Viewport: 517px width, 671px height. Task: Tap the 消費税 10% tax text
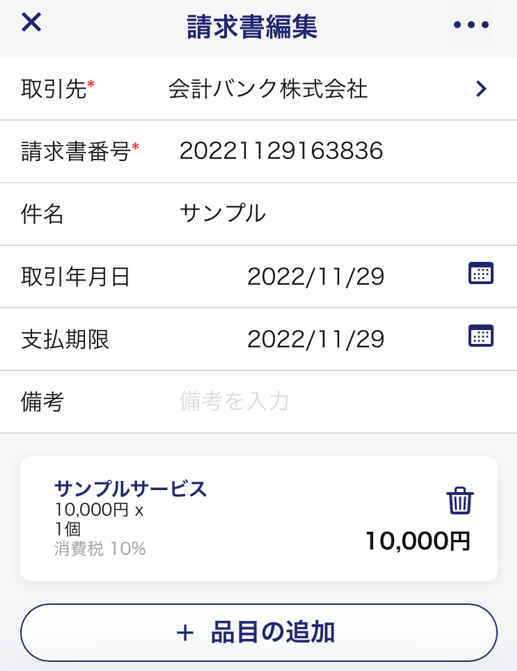point(100,549)
